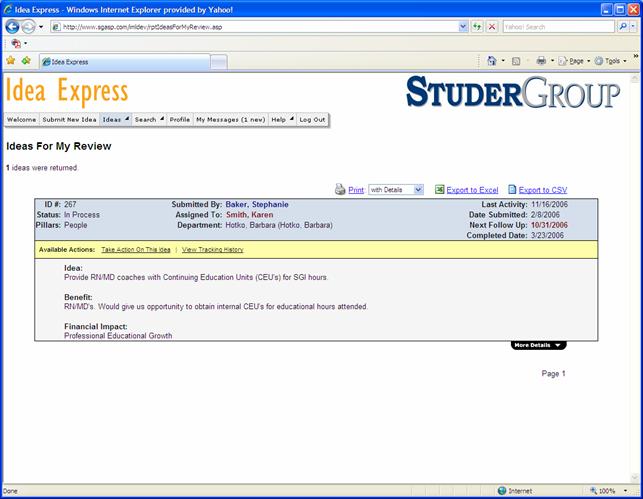The image size is (643, 499).
Task: Click the Welcome menu item
Action: coord(21,120)
